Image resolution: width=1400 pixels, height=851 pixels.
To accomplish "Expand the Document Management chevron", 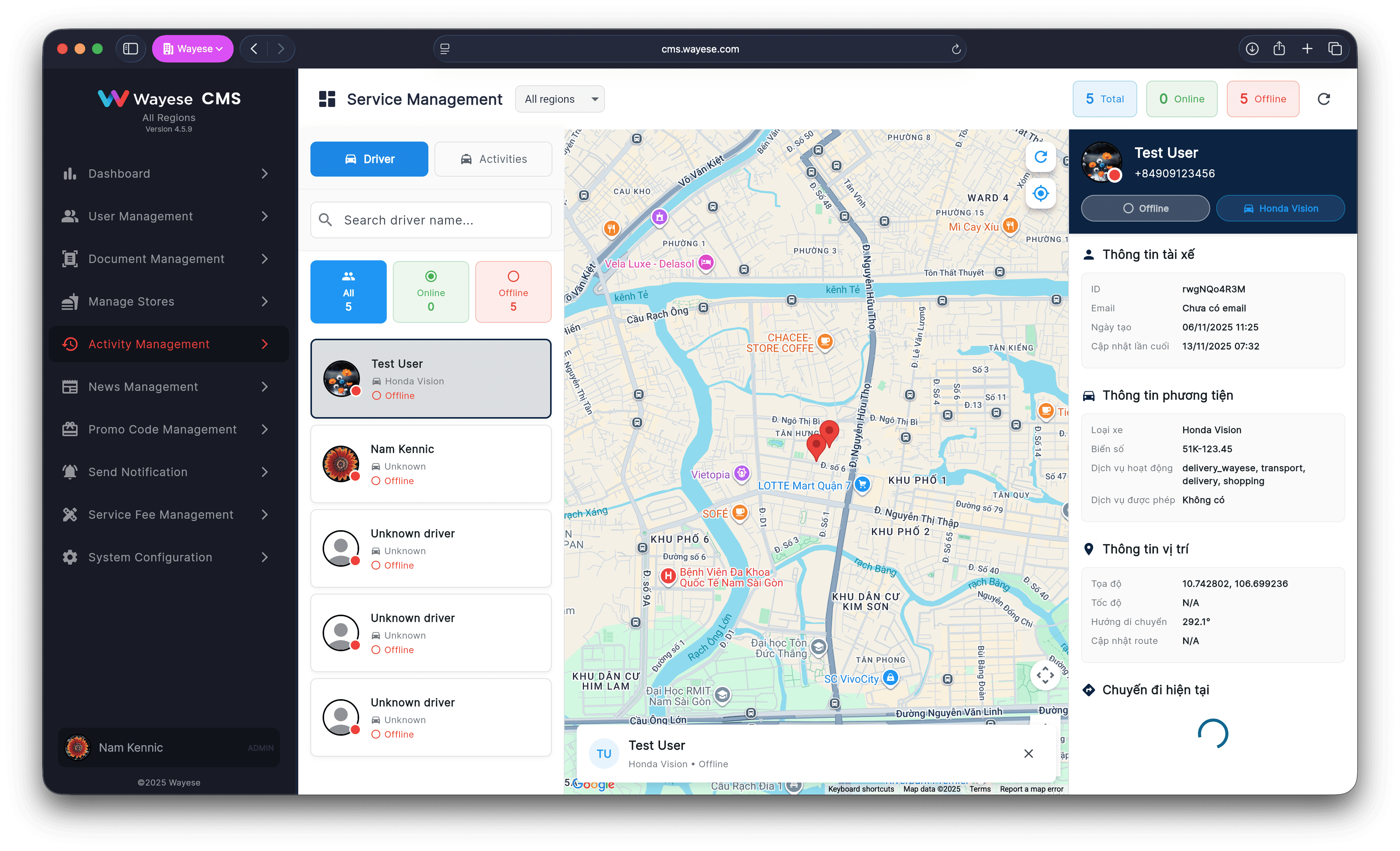I will click(x=265, y=259).
